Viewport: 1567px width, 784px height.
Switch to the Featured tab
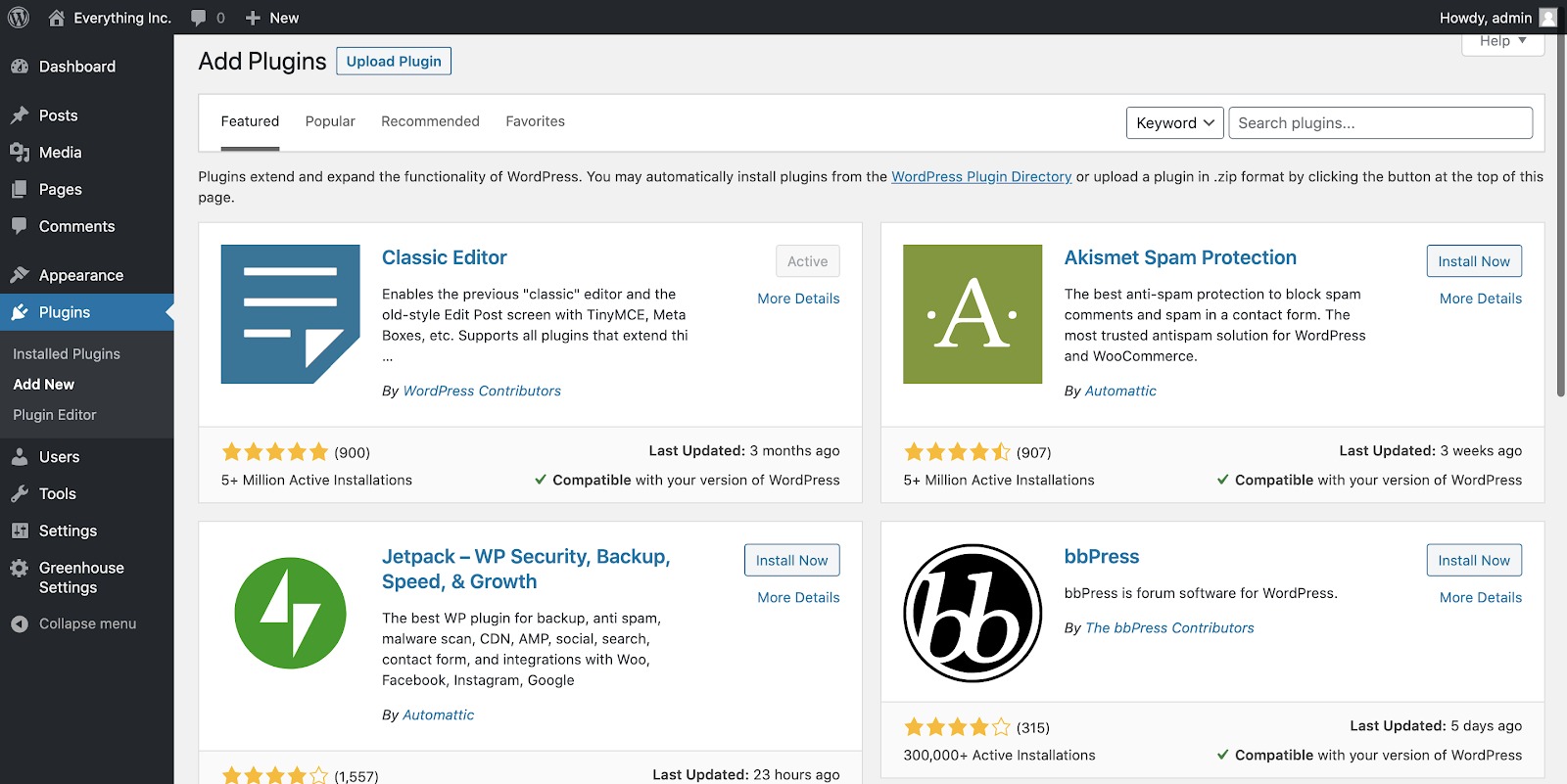point(250,122)
